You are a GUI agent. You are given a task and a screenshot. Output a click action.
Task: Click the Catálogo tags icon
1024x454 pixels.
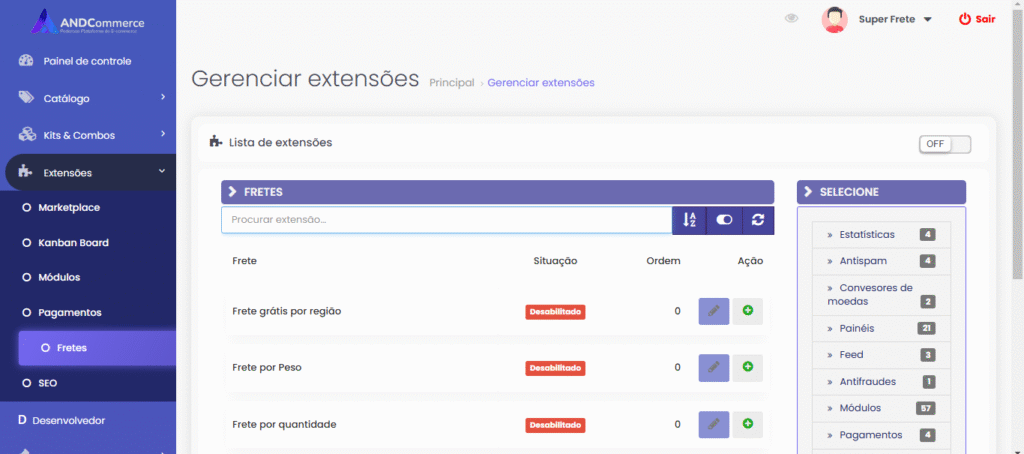26,98
